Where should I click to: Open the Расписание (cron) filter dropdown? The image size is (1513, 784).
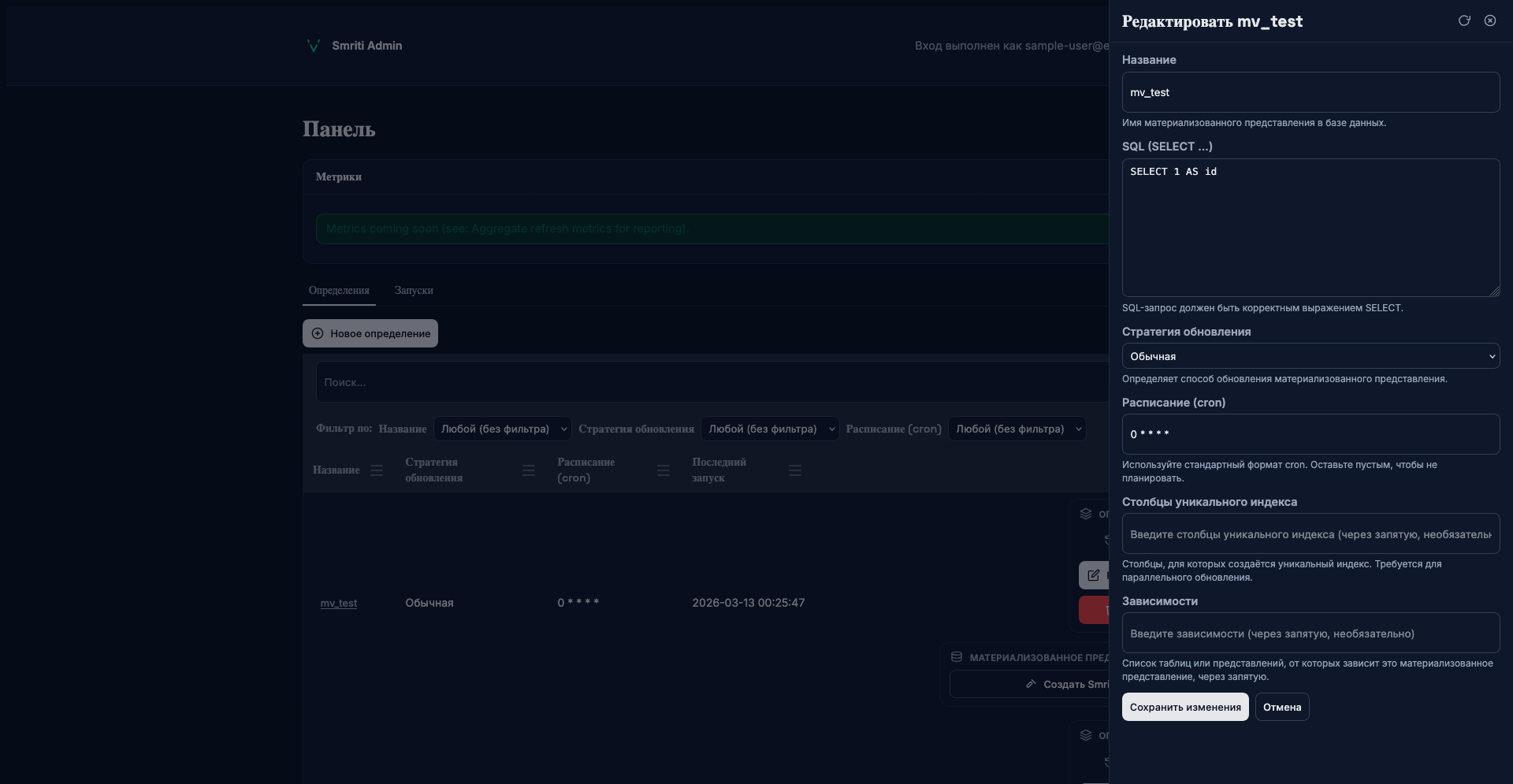[x=1017, y=429]
